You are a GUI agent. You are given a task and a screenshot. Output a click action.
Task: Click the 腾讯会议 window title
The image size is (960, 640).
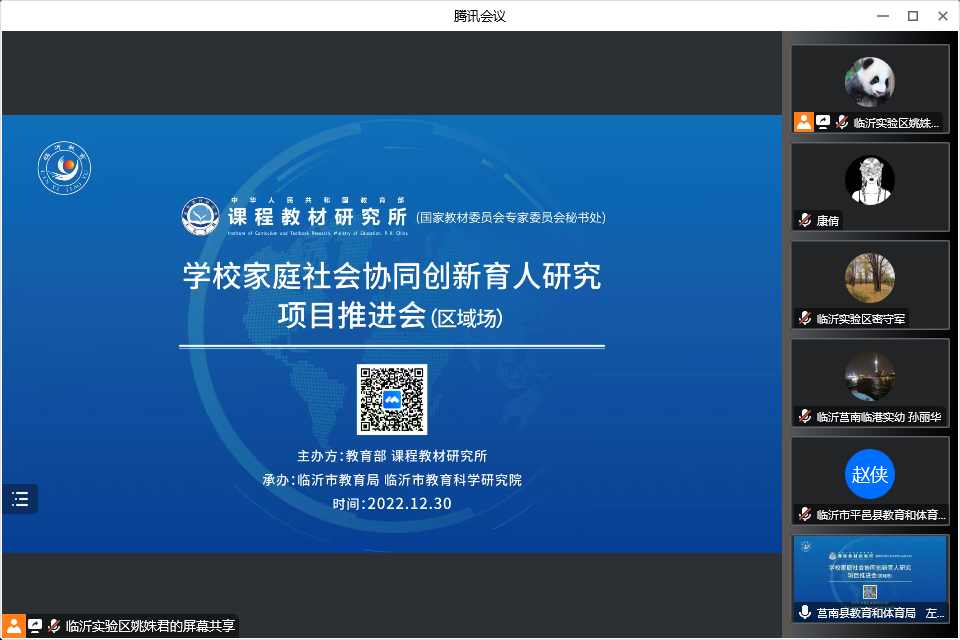pos(479,16)
